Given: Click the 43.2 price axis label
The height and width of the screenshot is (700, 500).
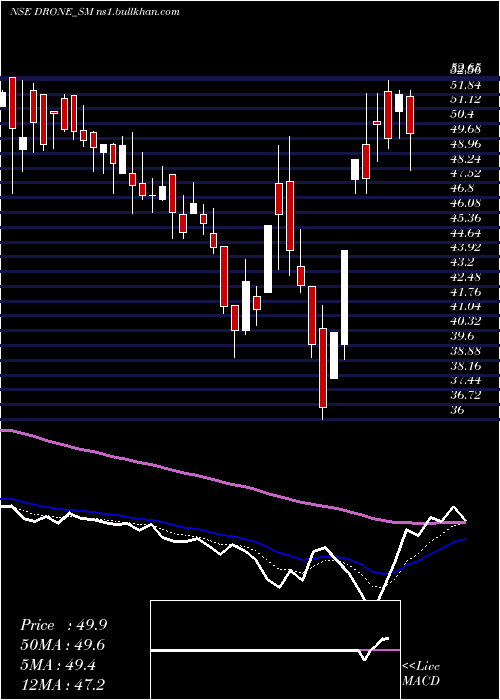Looking at the screenshot, I should point(462,262).
